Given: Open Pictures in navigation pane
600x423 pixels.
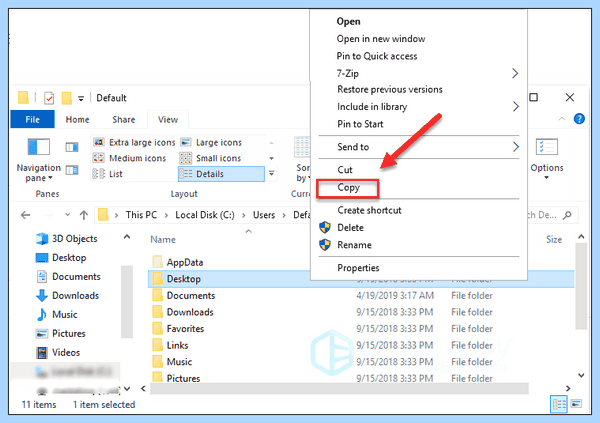Looking at the screenshot, I should point(60,333).
